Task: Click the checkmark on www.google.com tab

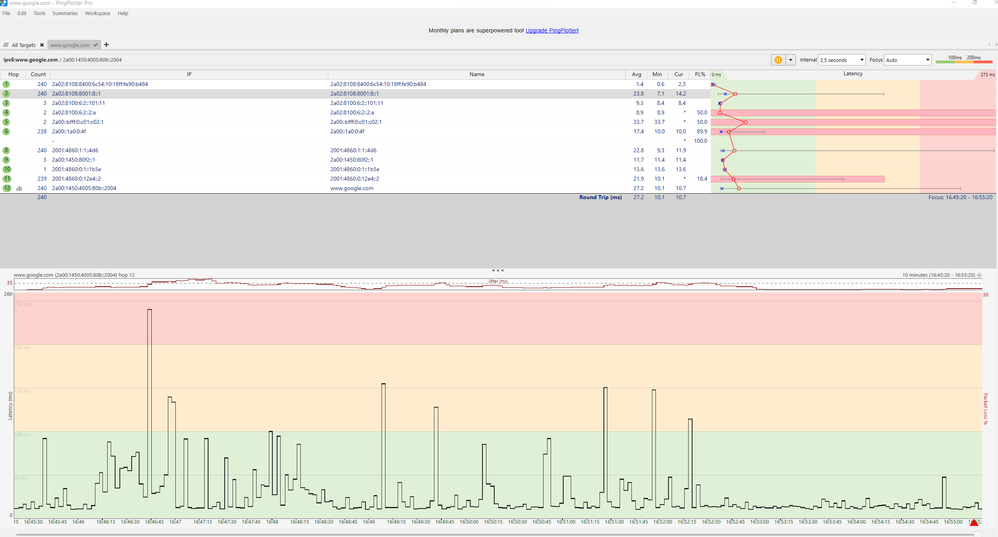Action: [95, 45]
